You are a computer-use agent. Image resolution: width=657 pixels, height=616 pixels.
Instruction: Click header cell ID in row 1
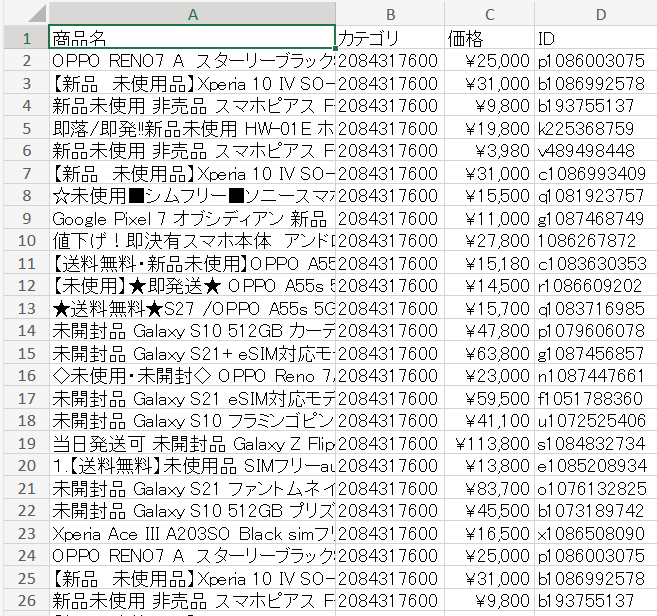click(x=596, y=38)
